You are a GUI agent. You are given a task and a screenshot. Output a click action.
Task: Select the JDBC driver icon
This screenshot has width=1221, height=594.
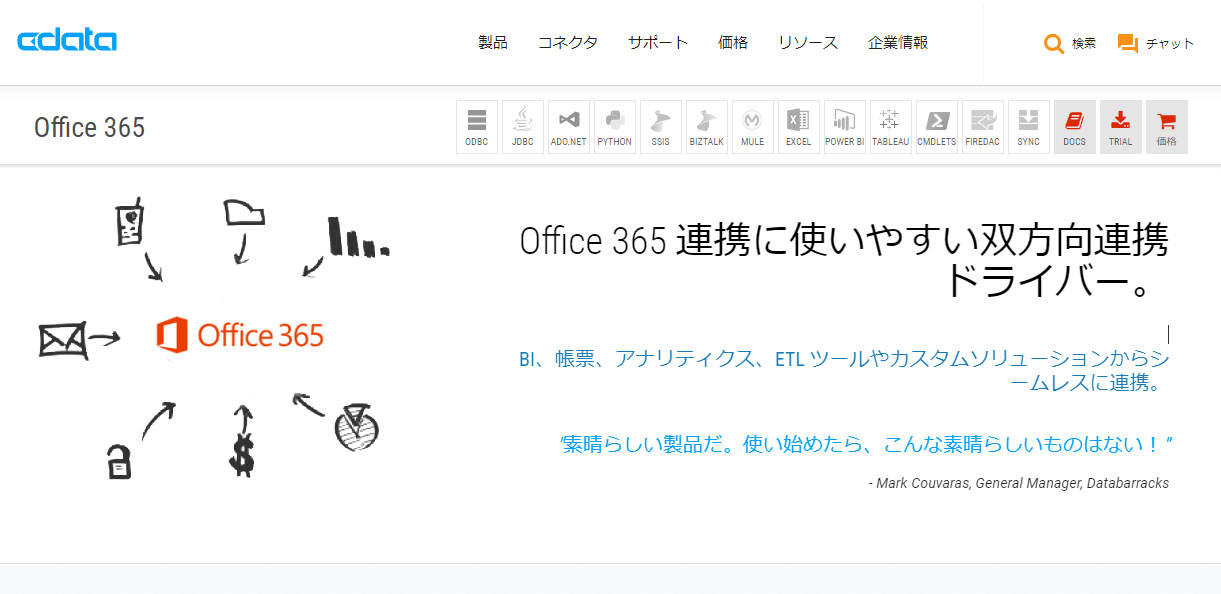pyautogui.click(x=523, y=127)
